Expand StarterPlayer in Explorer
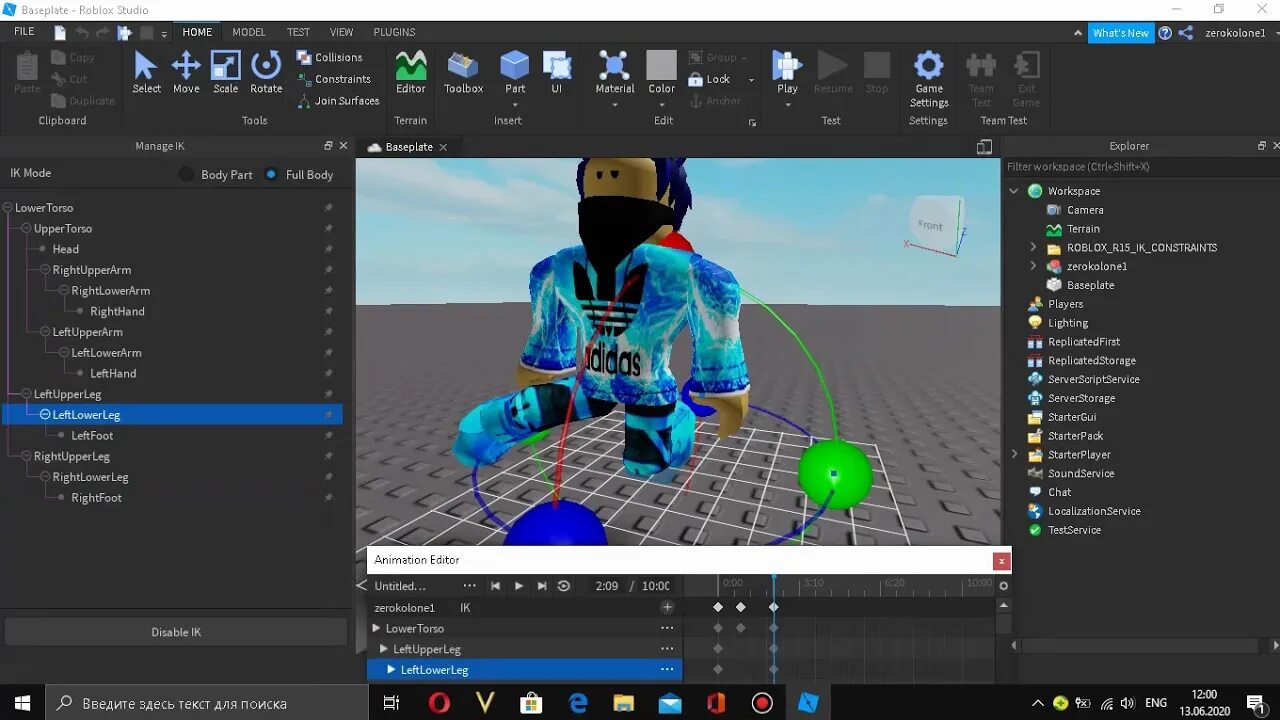Viewport: 1280px width, 720px height. click(1014, 454)
